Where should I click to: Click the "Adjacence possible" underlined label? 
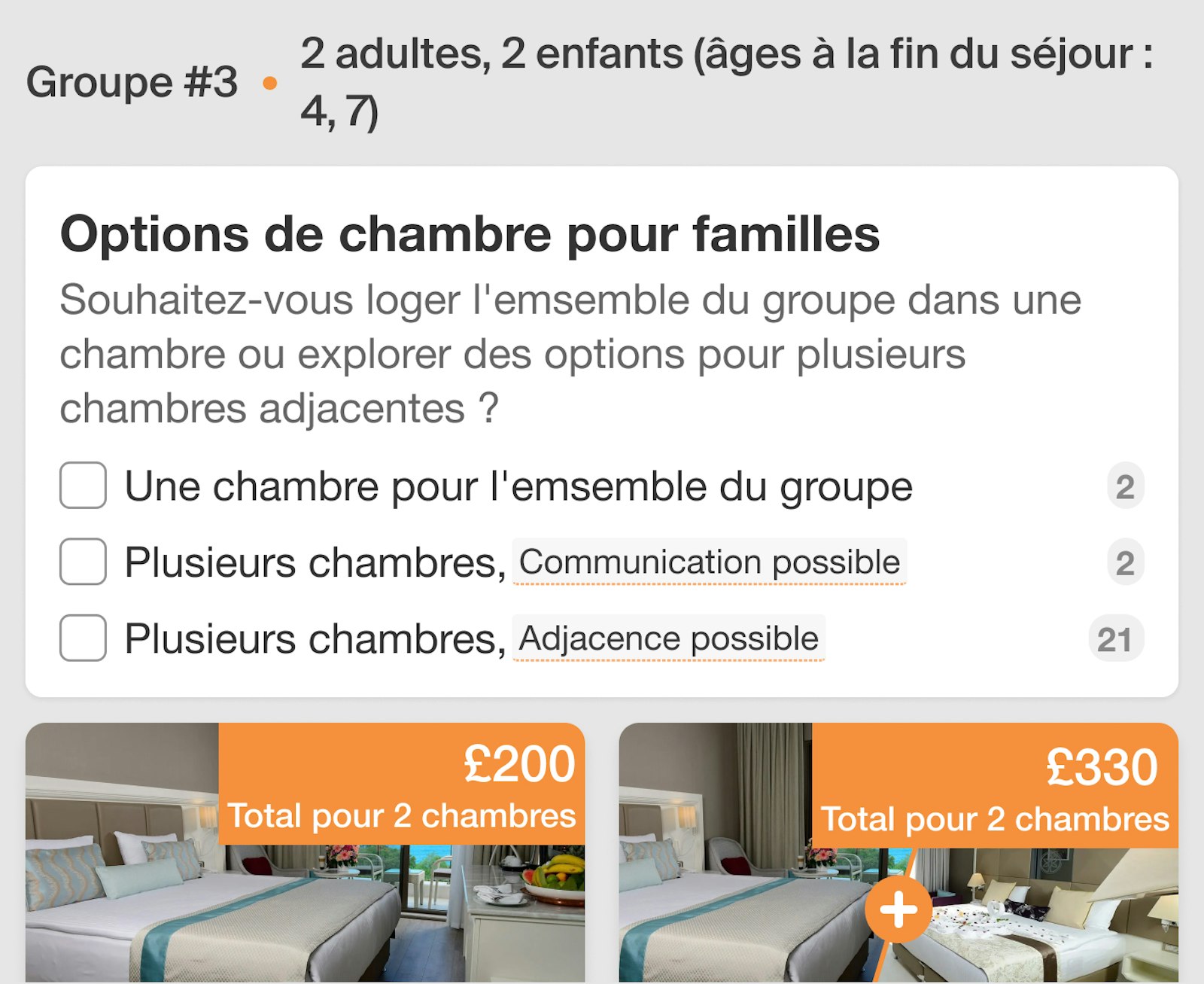(x=668, y=639)
